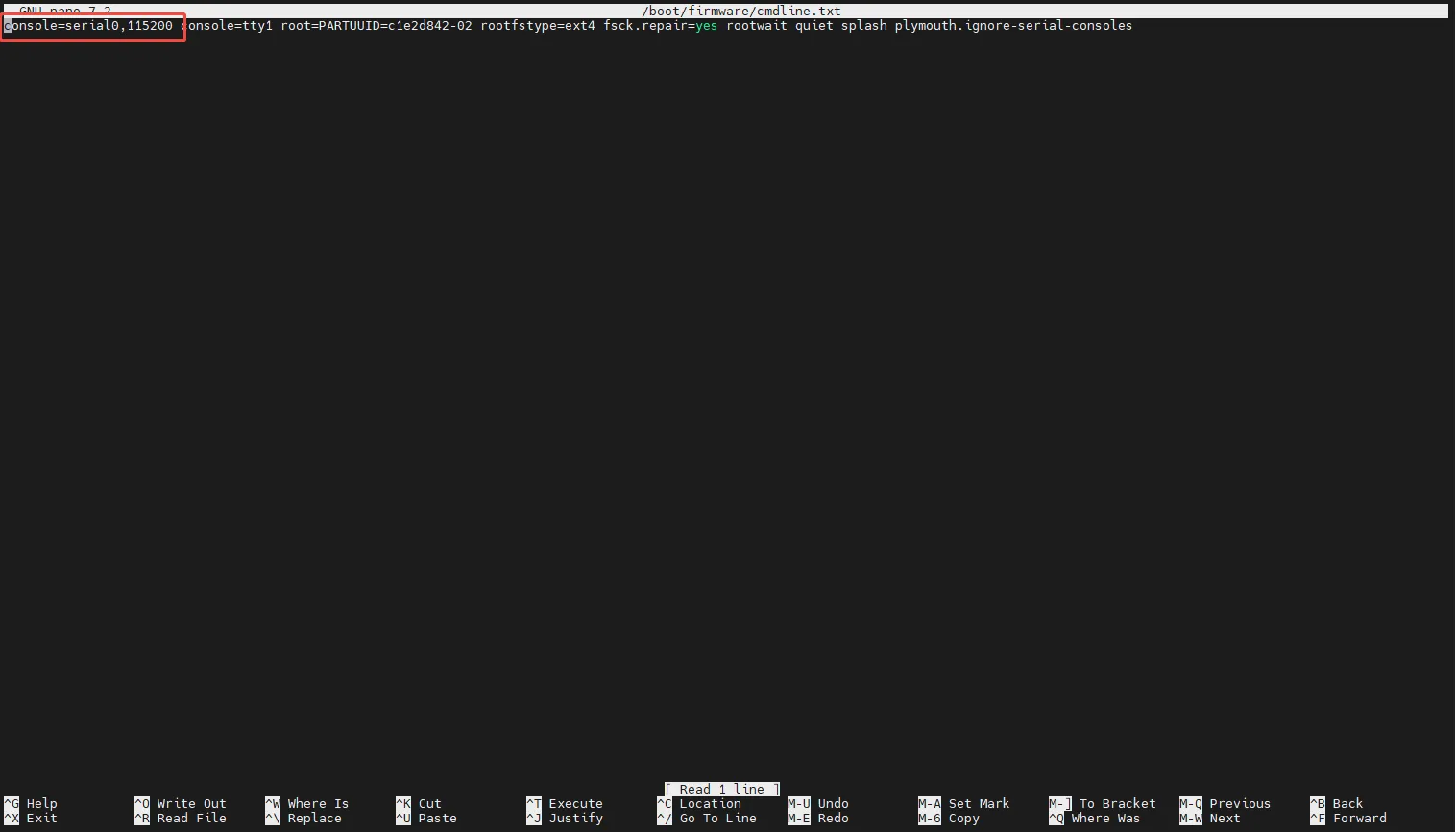
Task: Click the highlighted console=serial0,115200 text
Action: click(92, 26)
